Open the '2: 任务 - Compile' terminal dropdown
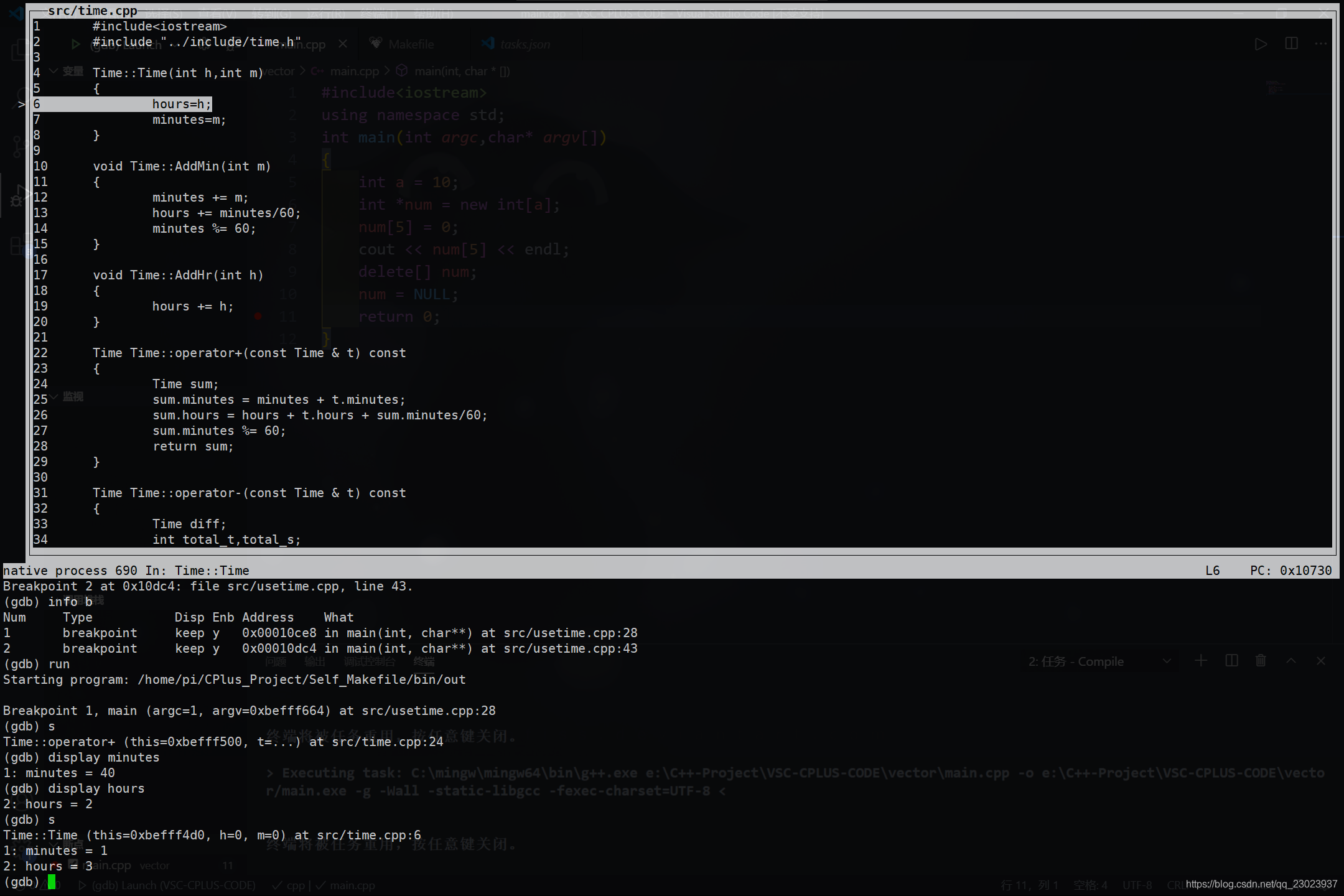 pos(1100,661)
